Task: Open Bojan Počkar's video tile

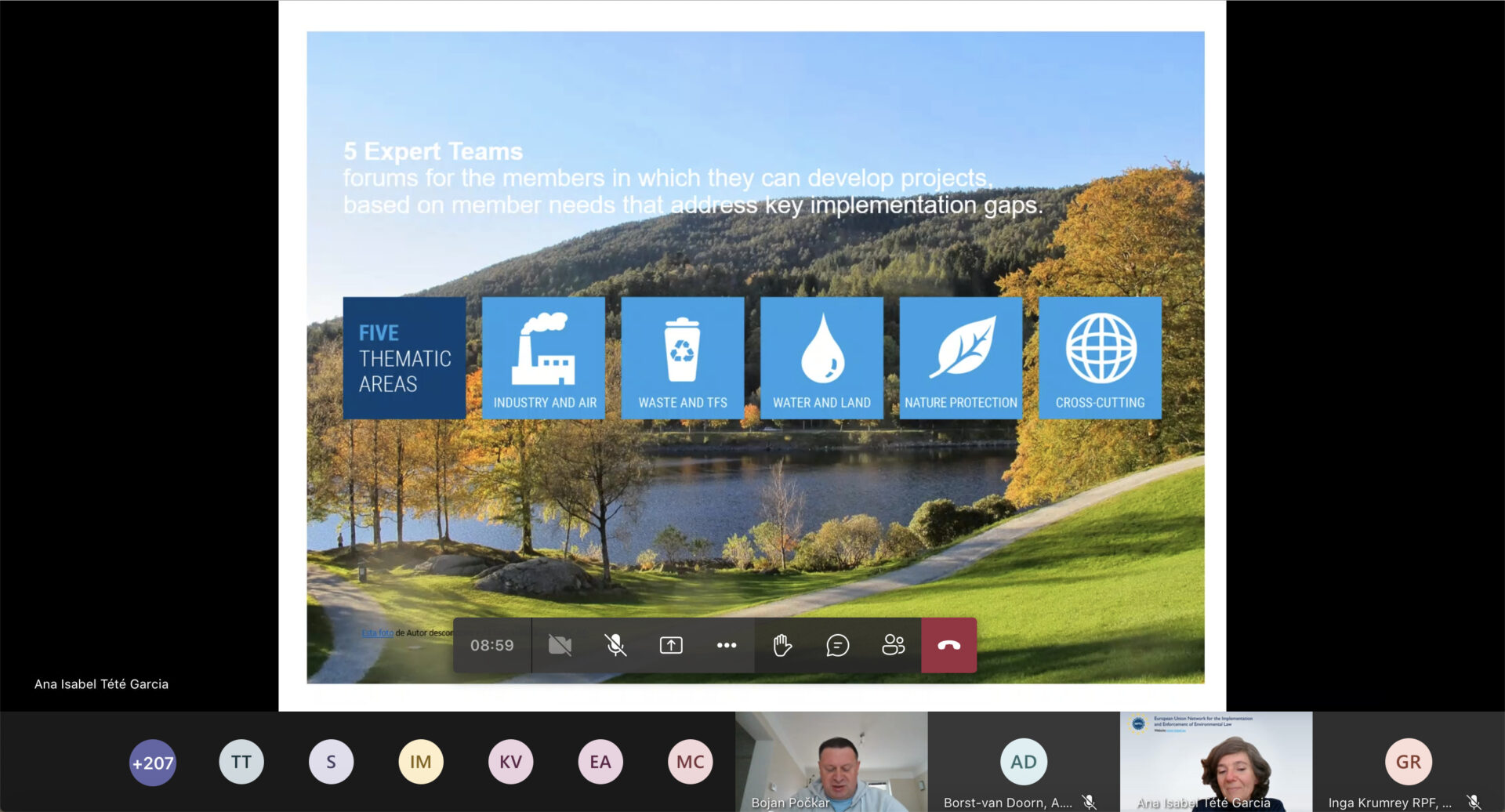Action: 831,760
